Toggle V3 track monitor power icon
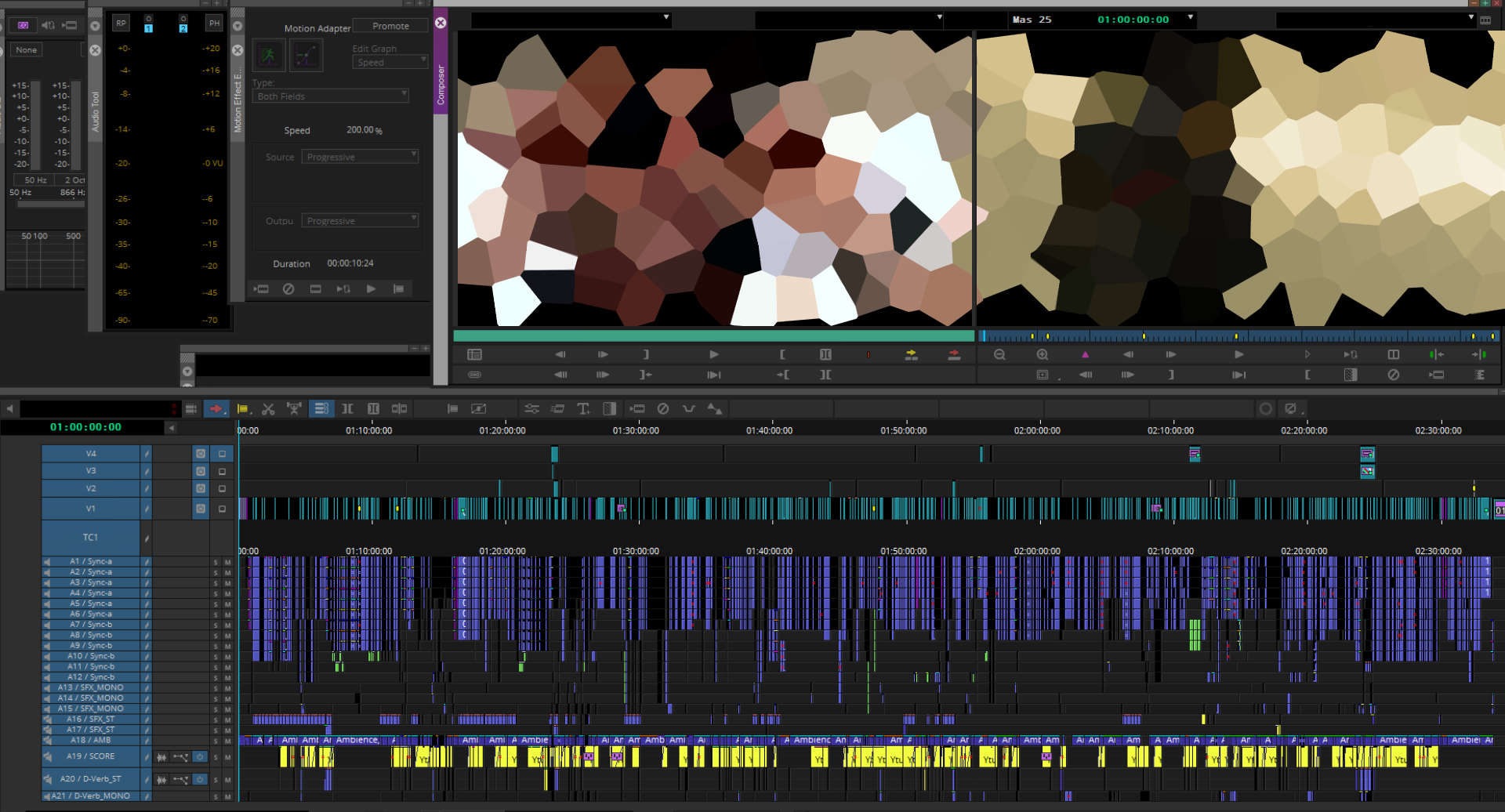This screenshot has height=812, width=1505. (201, 471)
